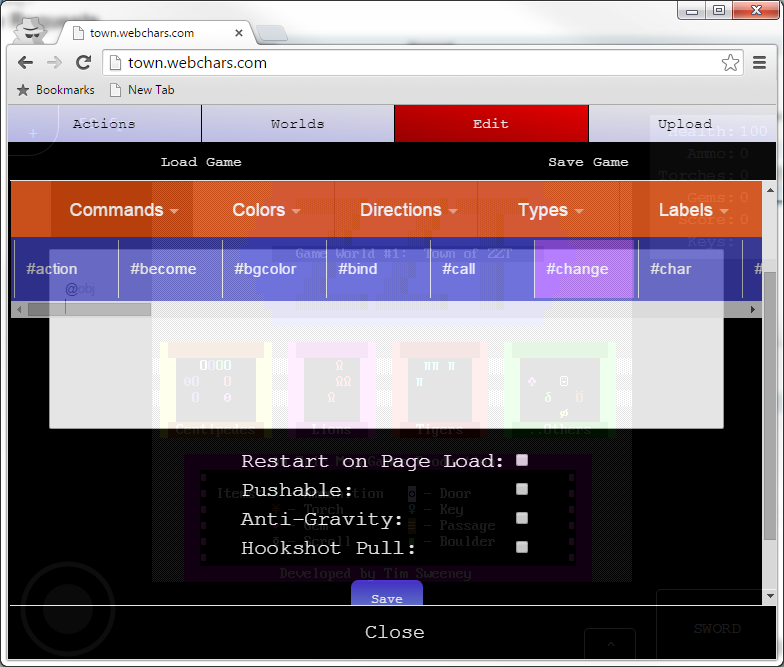Click the browser forward arrow
The height and width of the screenshot is (667, 784).
pos(55,62)
